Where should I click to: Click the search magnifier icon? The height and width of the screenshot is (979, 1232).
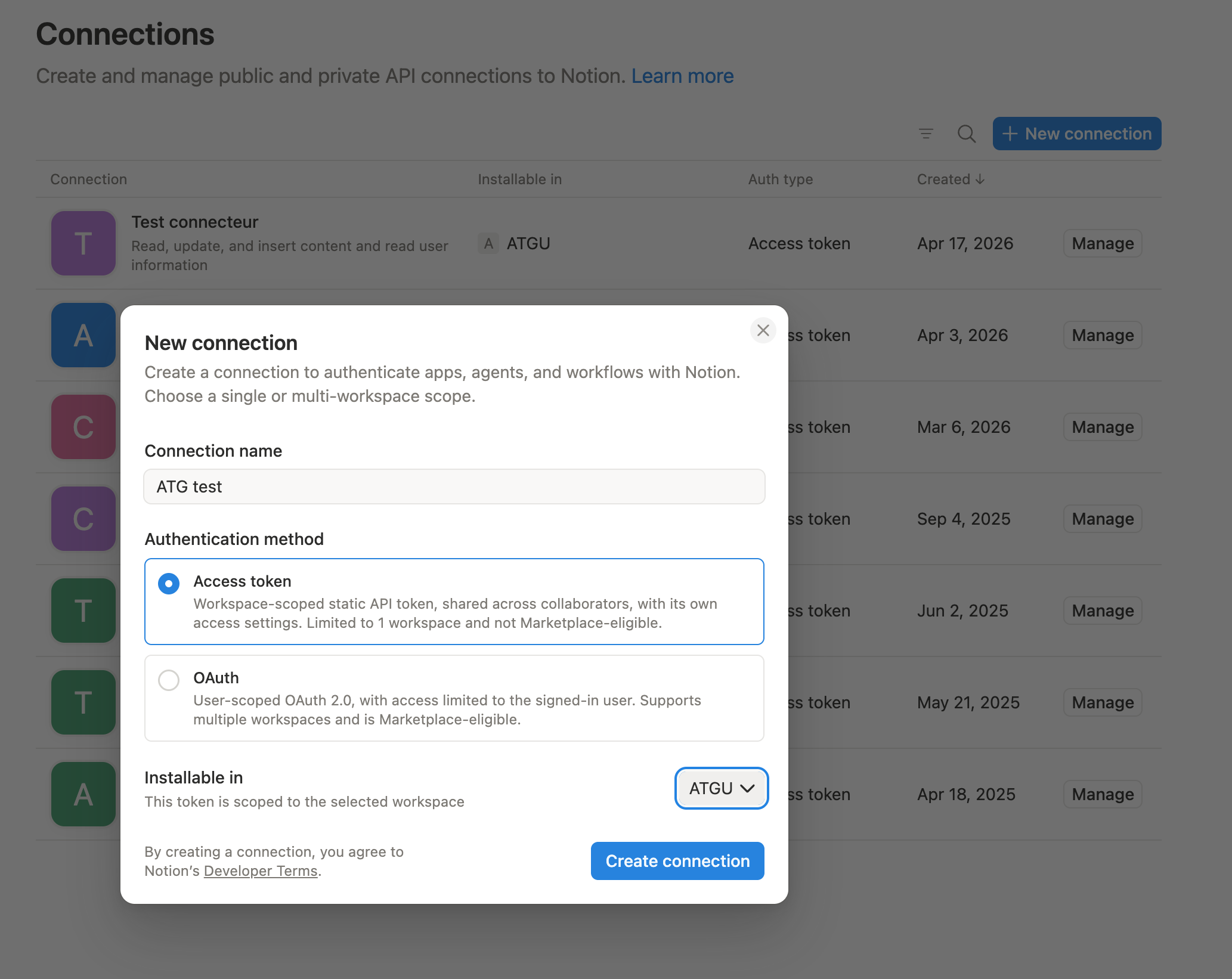[967, 134]
